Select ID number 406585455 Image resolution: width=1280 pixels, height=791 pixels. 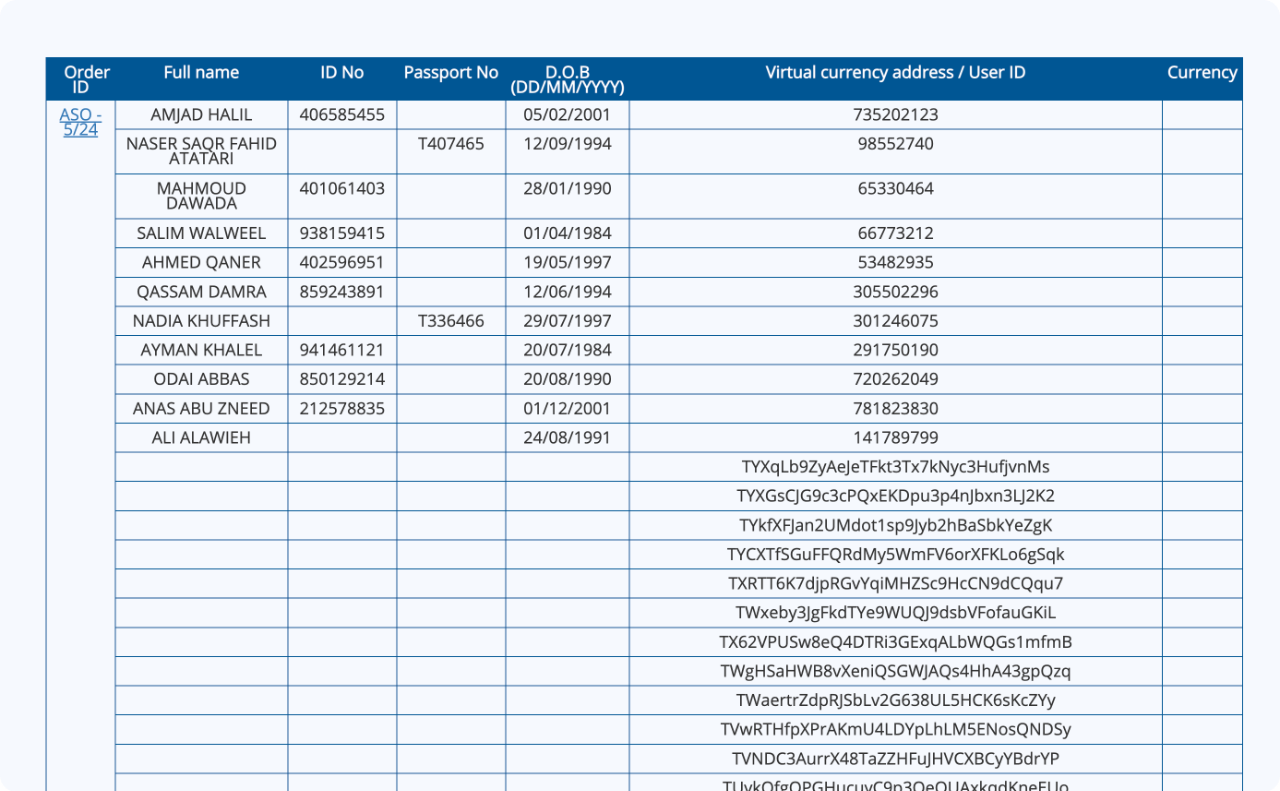(341, 114)
